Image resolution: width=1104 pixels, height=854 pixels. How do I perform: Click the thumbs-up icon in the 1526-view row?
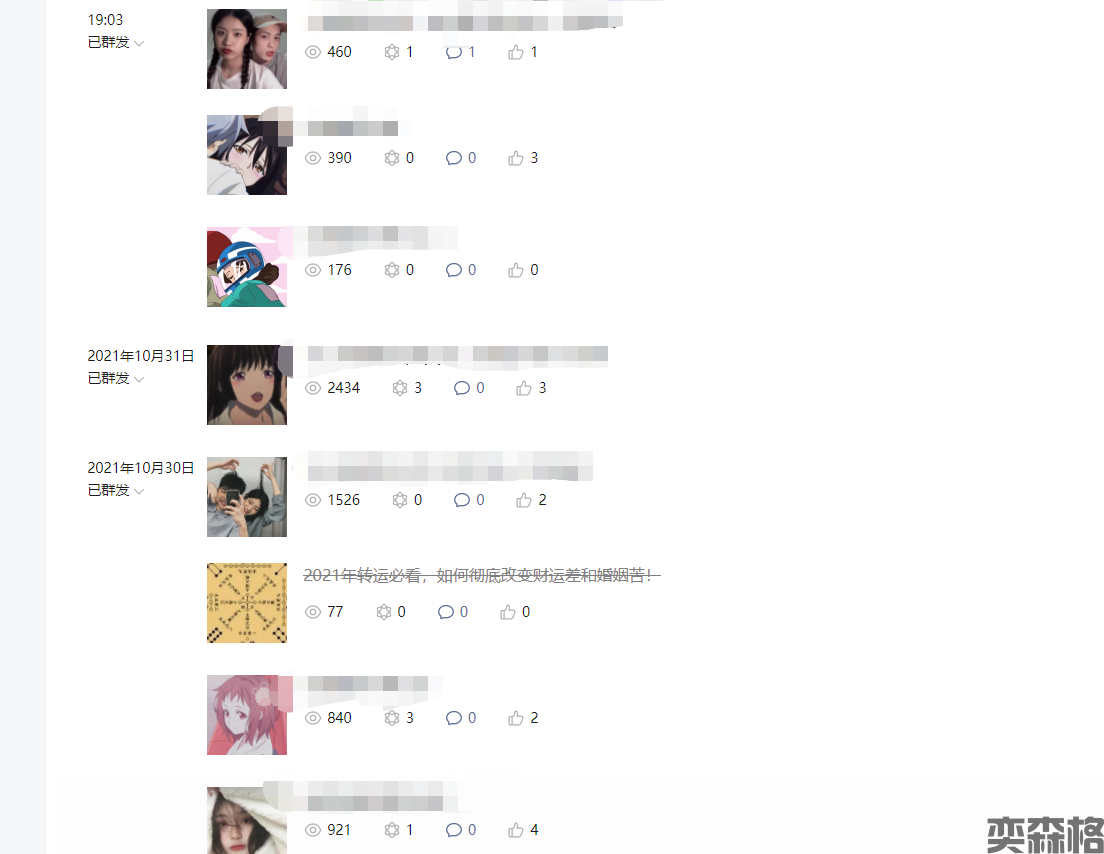524,500
